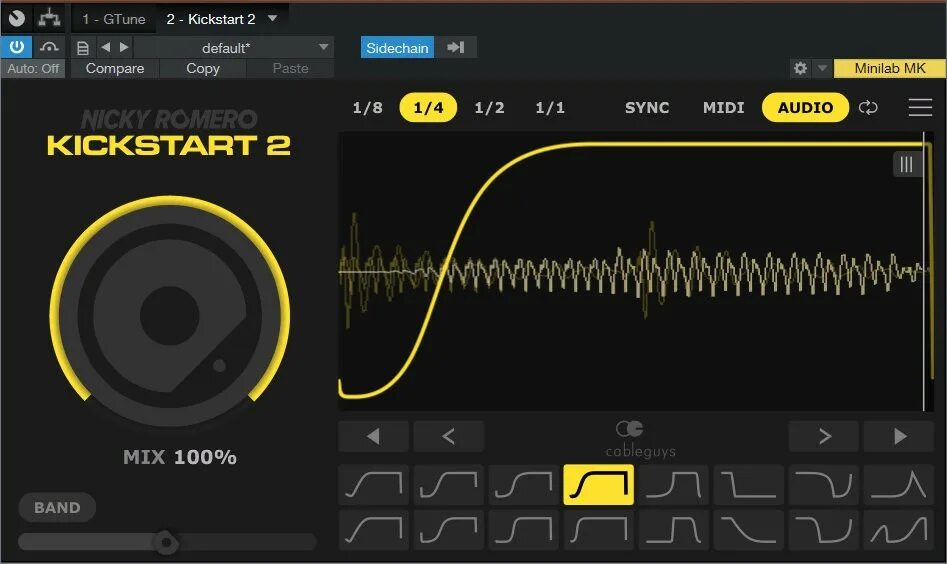Click the Copy button
Image resolution: width=947 pixels, height=564 pixels.
pyautogui.click(x=203, y=68)
